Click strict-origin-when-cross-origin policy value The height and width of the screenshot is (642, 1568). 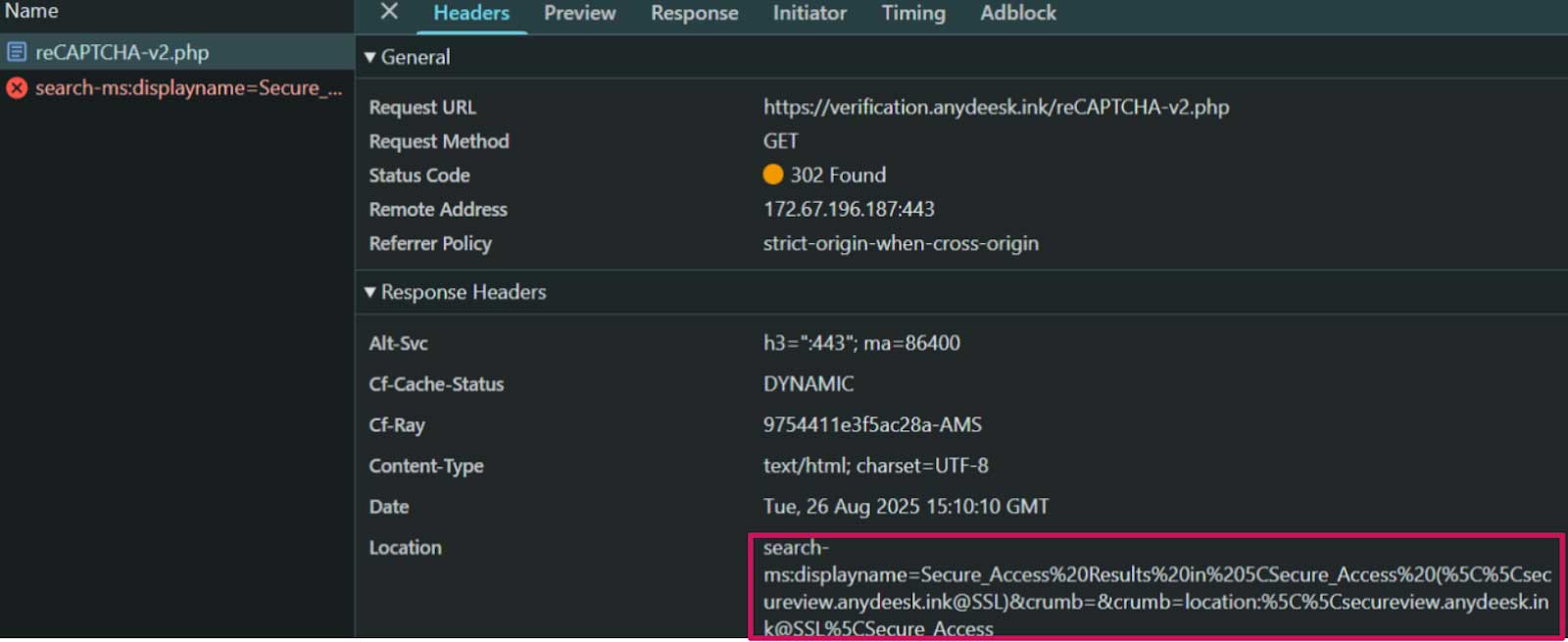pos(901,243)
